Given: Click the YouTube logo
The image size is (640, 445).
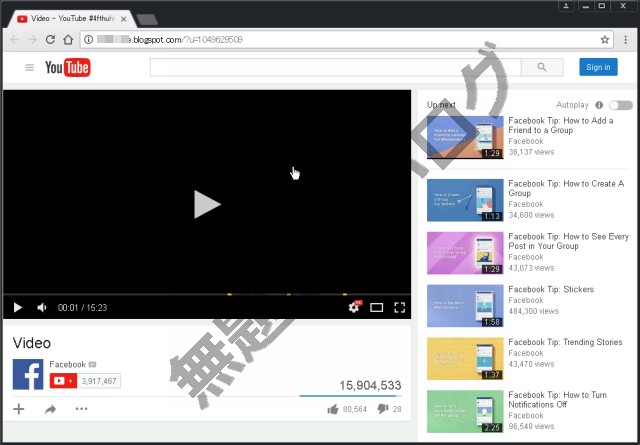Looking at the screenshot, I should 68,67.
